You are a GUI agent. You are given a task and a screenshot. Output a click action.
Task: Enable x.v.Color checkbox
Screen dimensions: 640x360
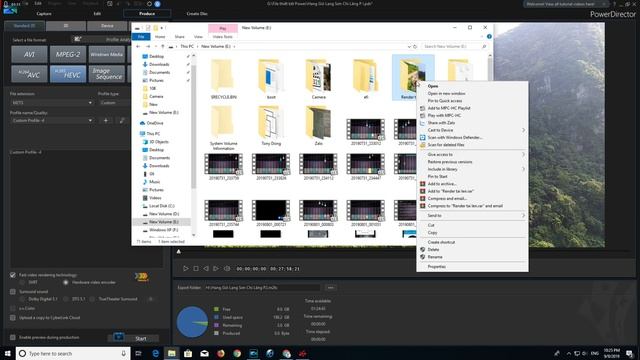coord(13,309)
